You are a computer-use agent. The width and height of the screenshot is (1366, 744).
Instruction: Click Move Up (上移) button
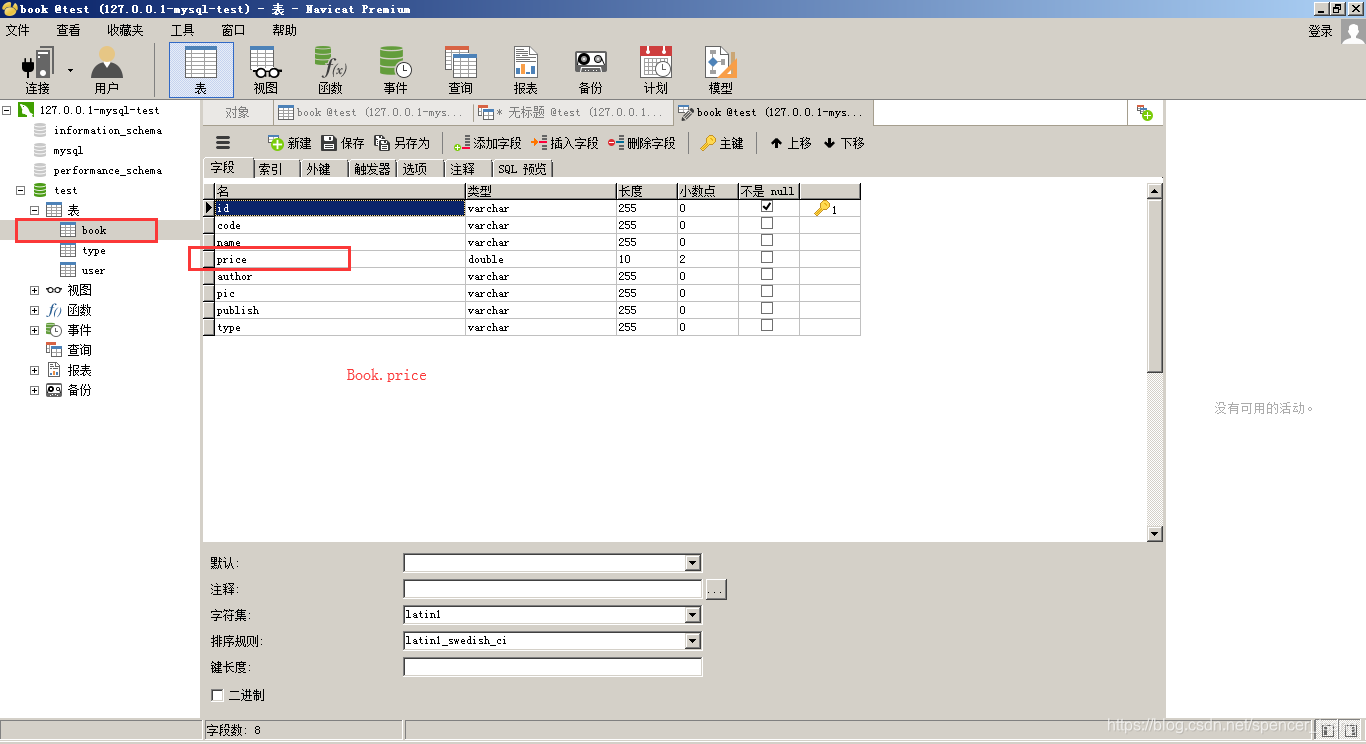click(790, 143)
